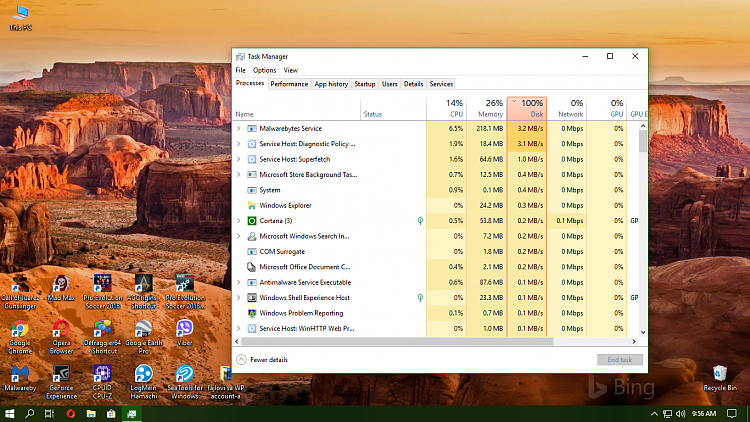Open ACOrigins shortcut on desktop
This screenshot has width=750, height=422.
tap(143, 292)
